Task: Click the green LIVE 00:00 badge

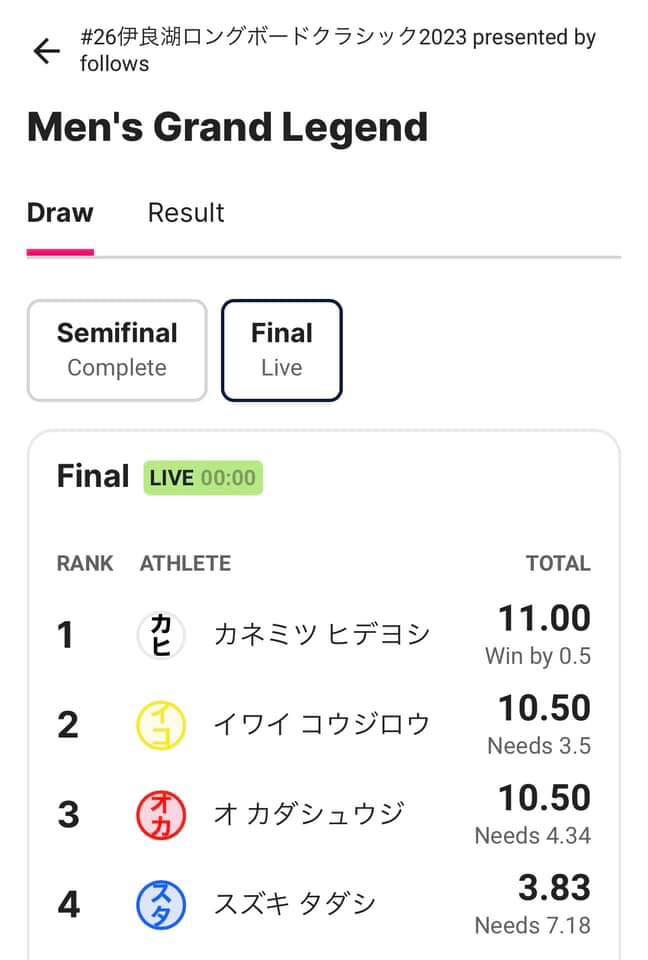Action: [203, 478]
